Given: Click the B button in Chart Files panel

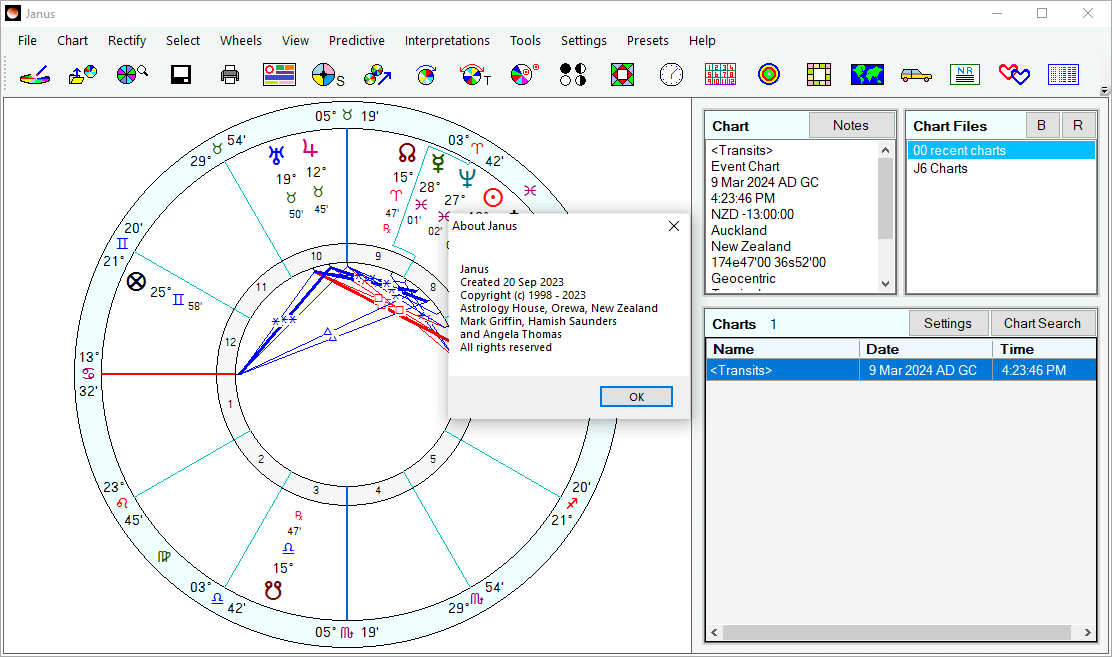Looking at the screenshot, I should (x=1042, y=124).
